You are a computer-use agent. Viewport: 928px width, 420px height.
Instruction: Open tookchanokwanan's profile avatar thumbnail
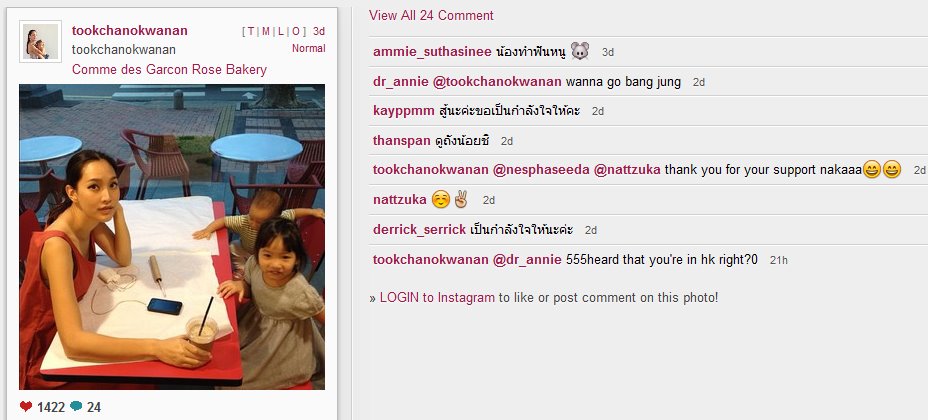[40, 41]
